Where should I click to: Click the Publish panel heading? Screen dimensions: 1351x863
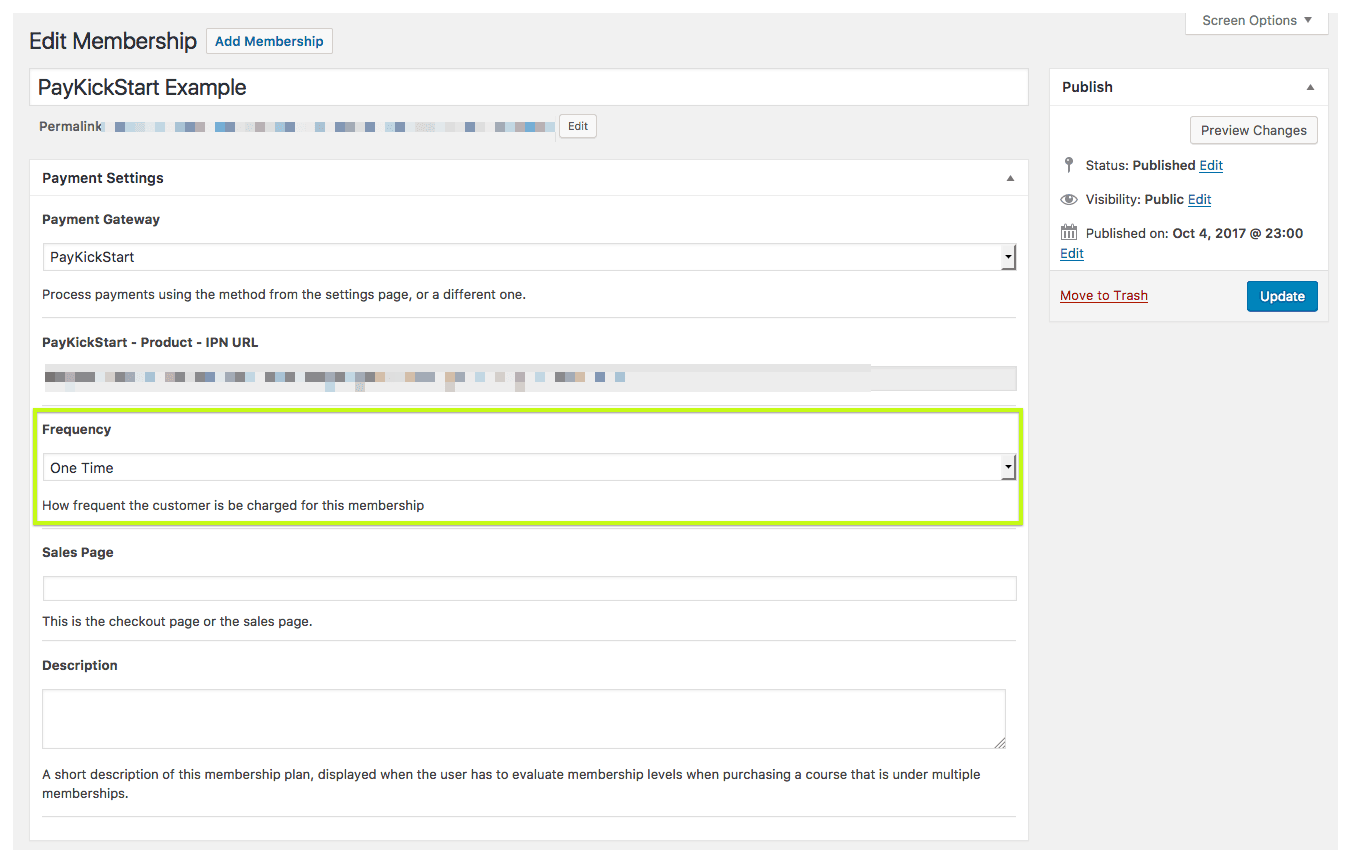pyautogui.click(x=1087, y=87)
